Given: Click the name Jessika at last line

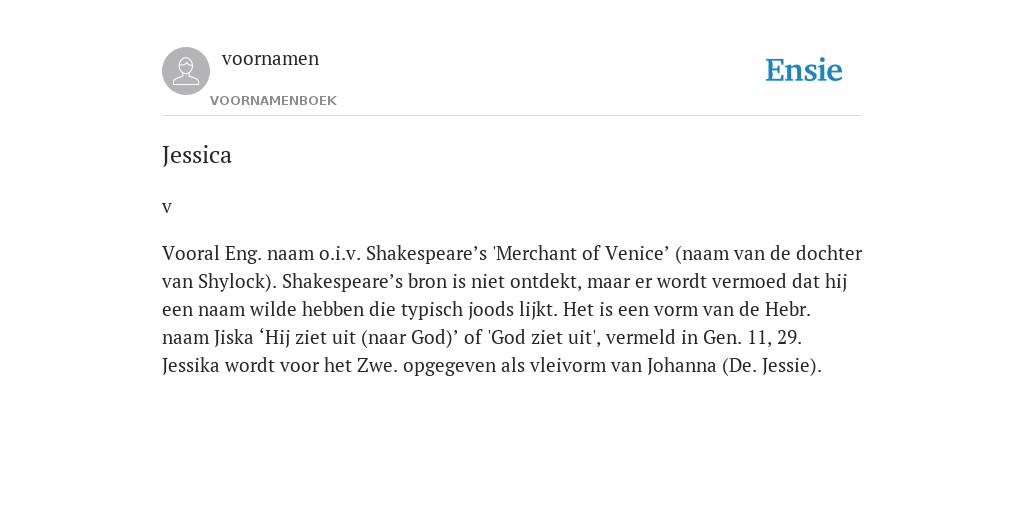Looking at the screenshot, I should point(191,366).
